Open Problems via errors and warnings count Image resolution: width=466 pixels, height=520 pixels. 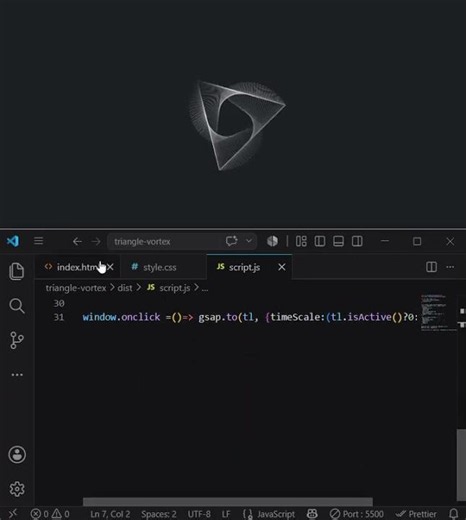pos(50,514)
